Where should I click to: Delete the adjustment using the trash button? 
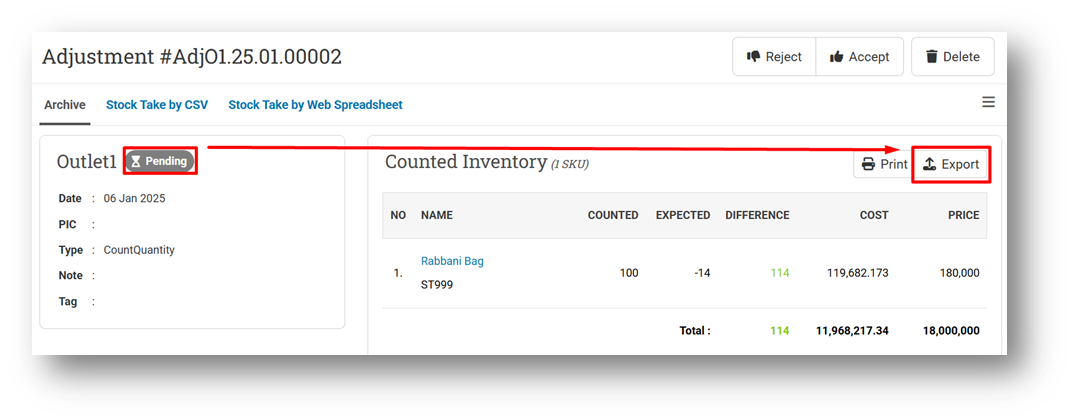pyautogui.click(x=952, y=57)
